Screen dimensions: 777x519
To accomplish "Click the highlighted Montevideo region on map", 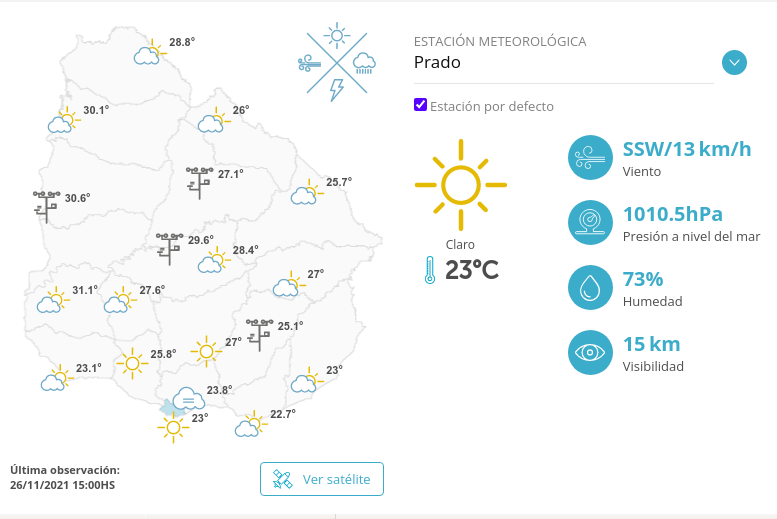I will [x=167, y=409].
